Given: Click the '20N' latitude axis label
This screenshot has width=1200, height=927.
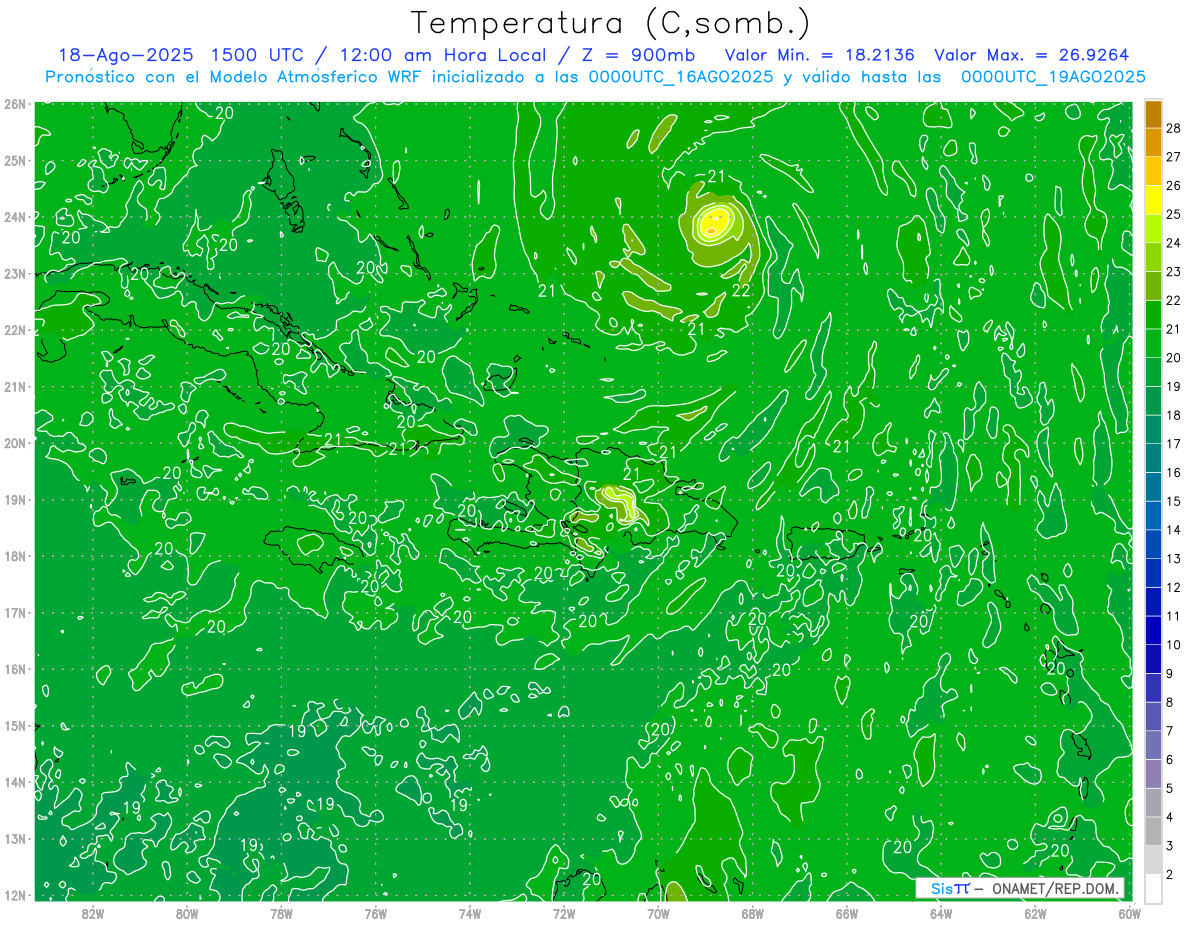Looking at the screenshot, I should [15, 443].
